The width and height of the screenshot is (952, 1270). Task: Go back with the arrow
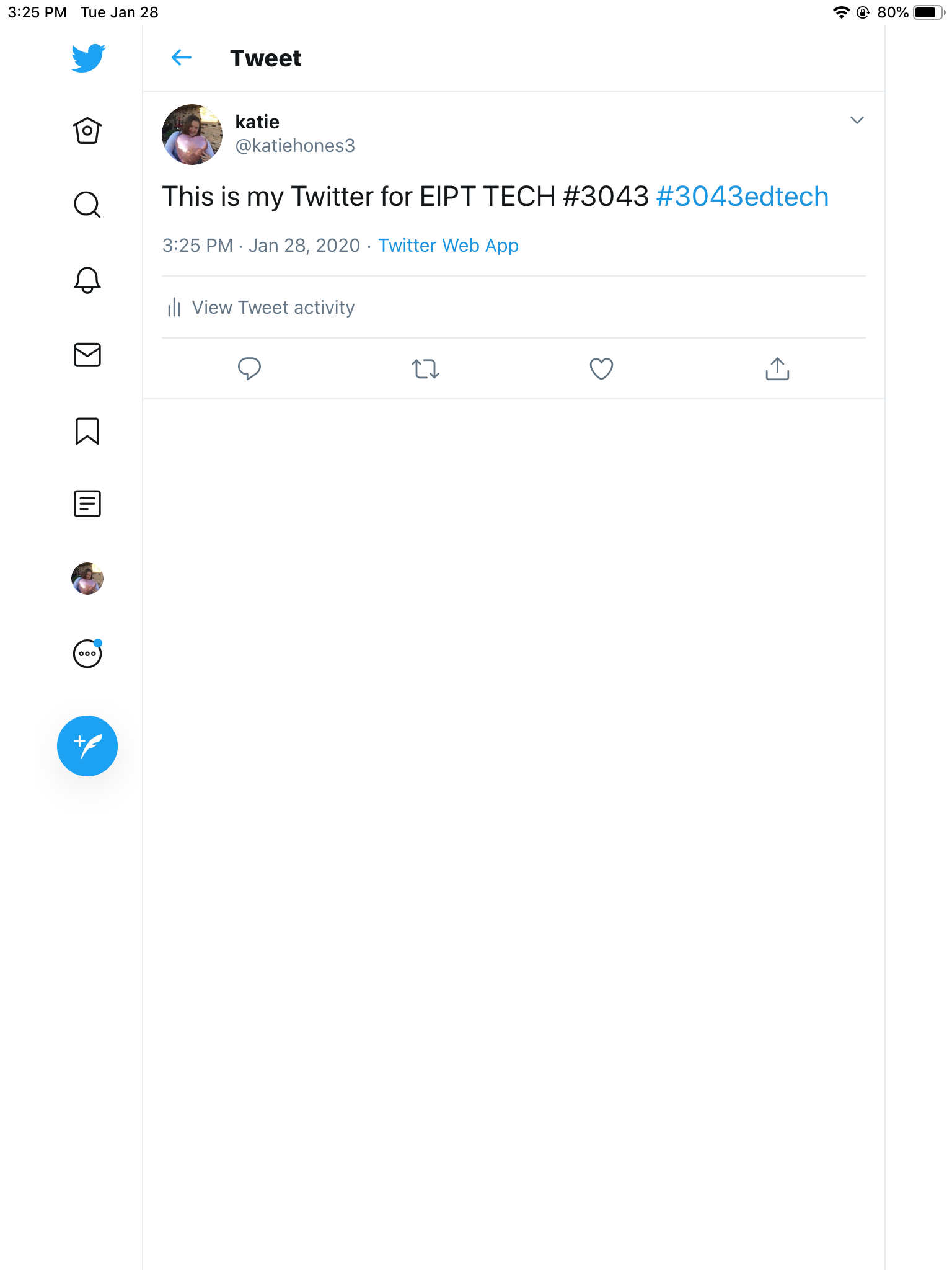pos(181,58)
